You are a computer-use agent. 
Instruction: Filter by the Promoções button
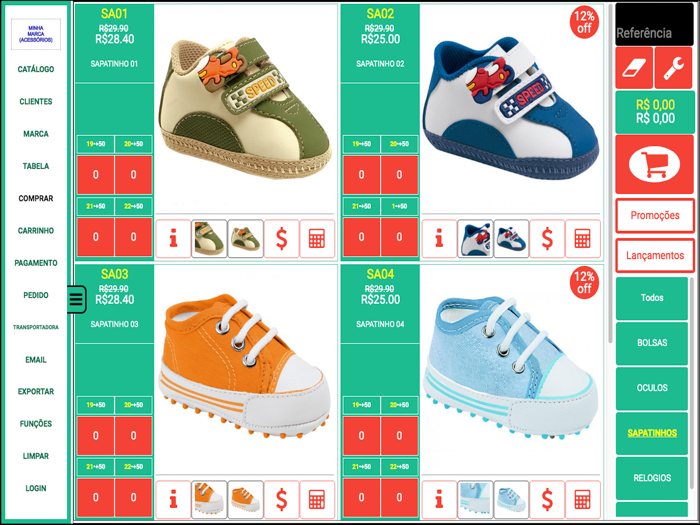(x=655, y=216)
